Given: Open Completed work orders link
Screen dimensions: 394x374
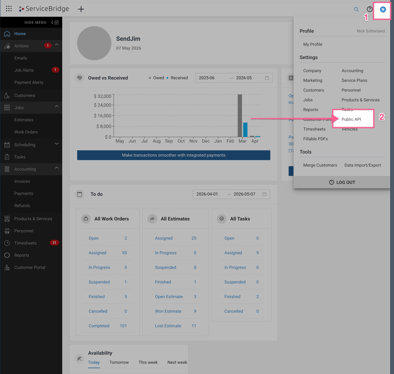Looking at the screenshot, I should [x=99, y=326].
